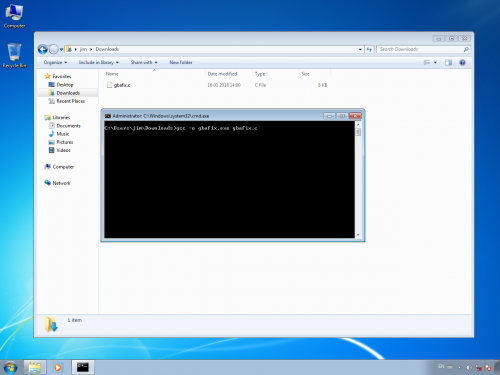Viewport: 500px width, 375px height.
Task: Open the Pictures library
Action: (x=61, y=142)
